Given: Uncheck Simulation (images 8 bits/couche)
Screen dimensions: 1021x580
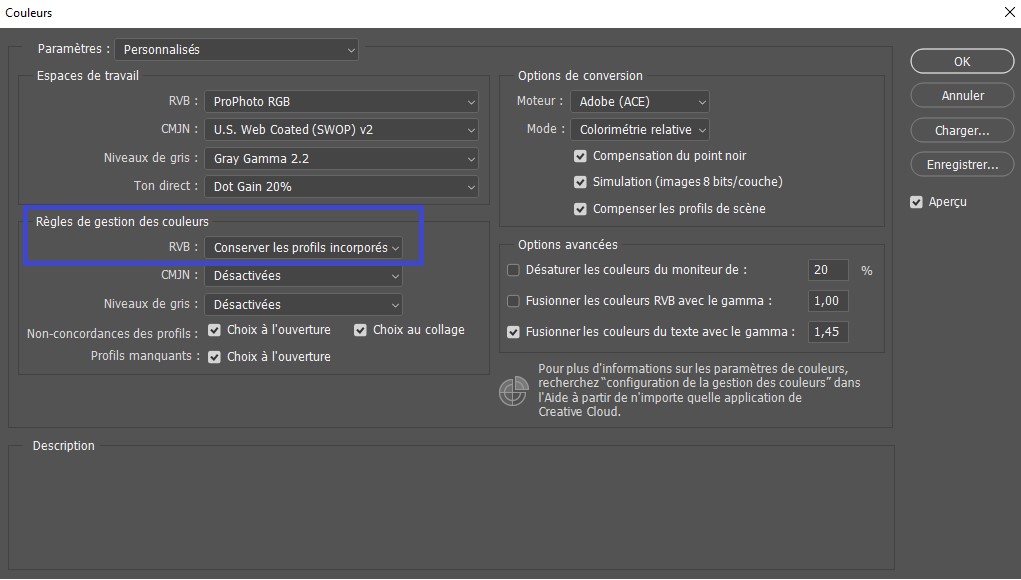Looking at the screenshot, I should click(x=580, y=182).
